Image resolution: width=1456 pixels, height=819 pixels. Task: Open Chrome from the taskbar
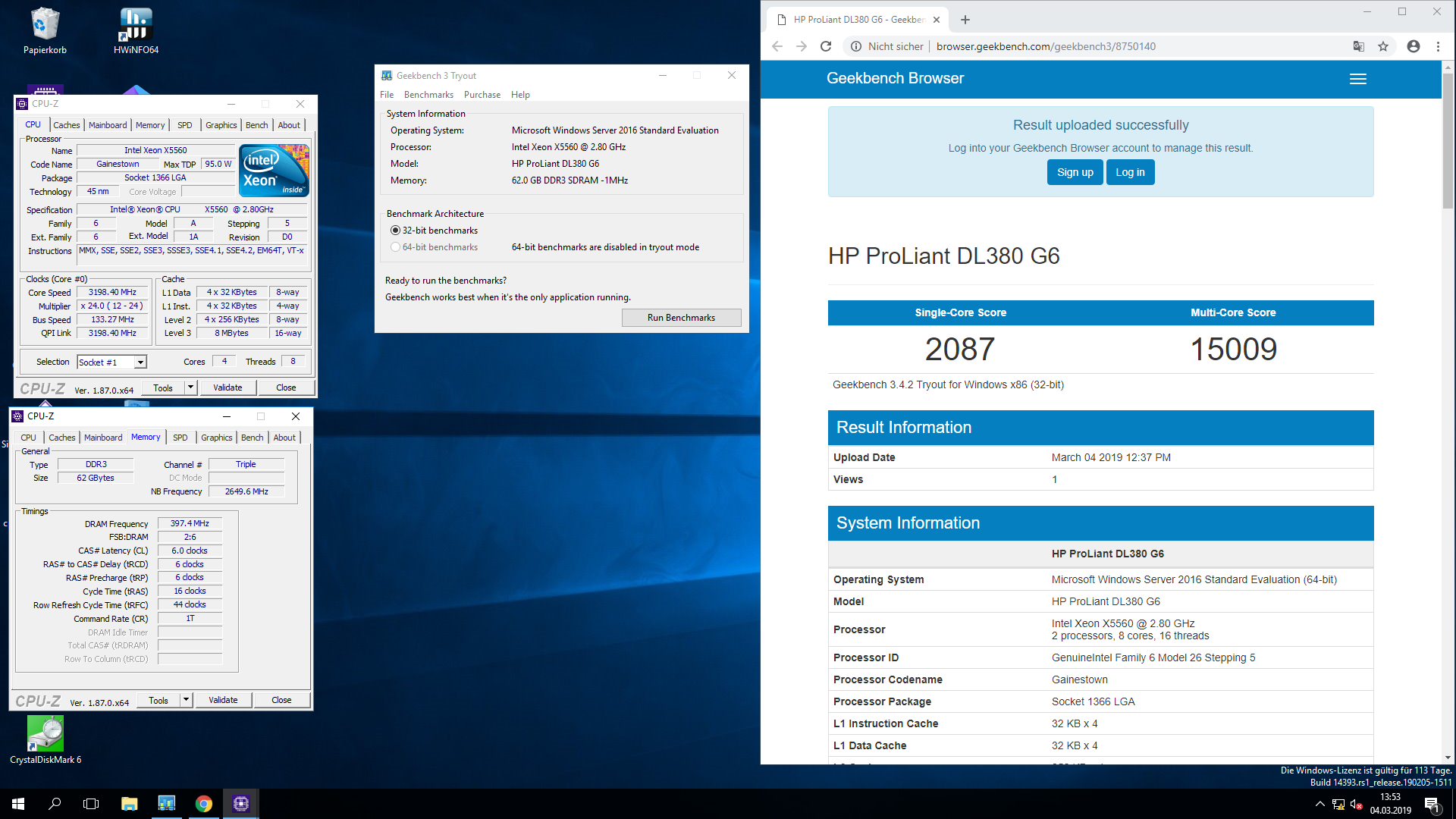click(203, 804)
